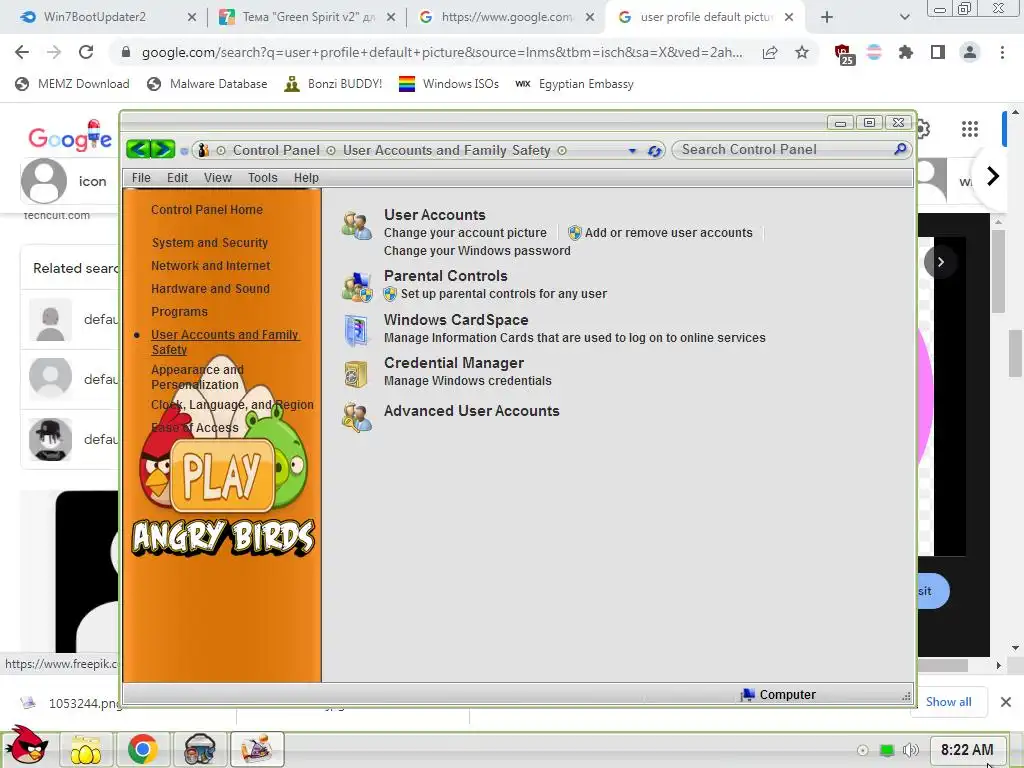Open the File menu
Image resolution: width=1024 pixels, height=768 pixels.
click(x=141, y=178)
